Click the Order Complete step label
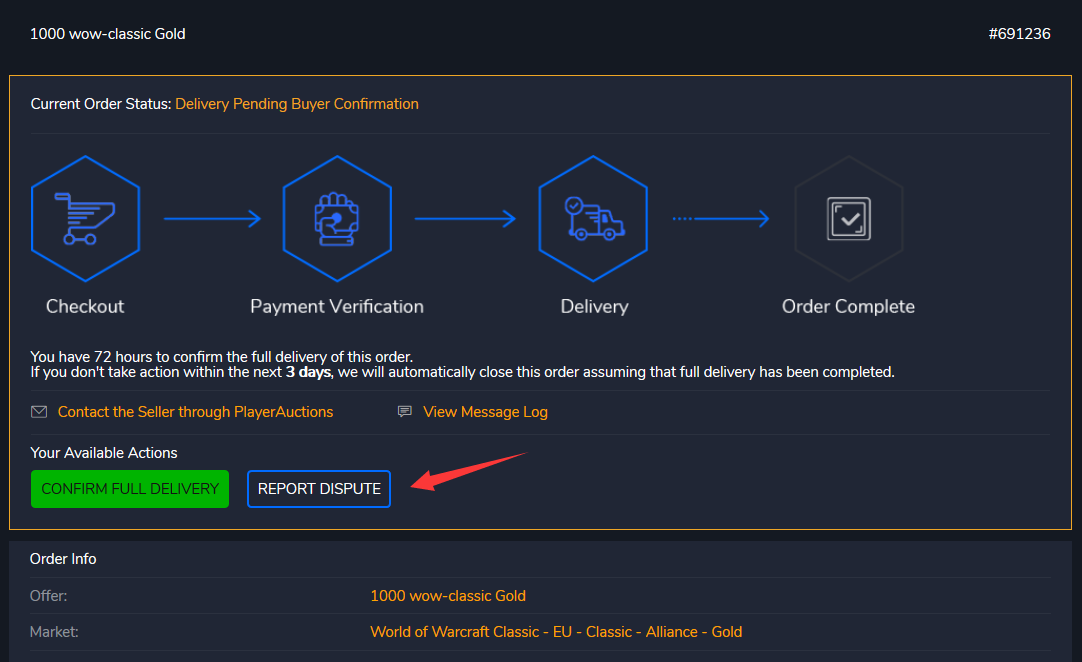 (848, 307)
